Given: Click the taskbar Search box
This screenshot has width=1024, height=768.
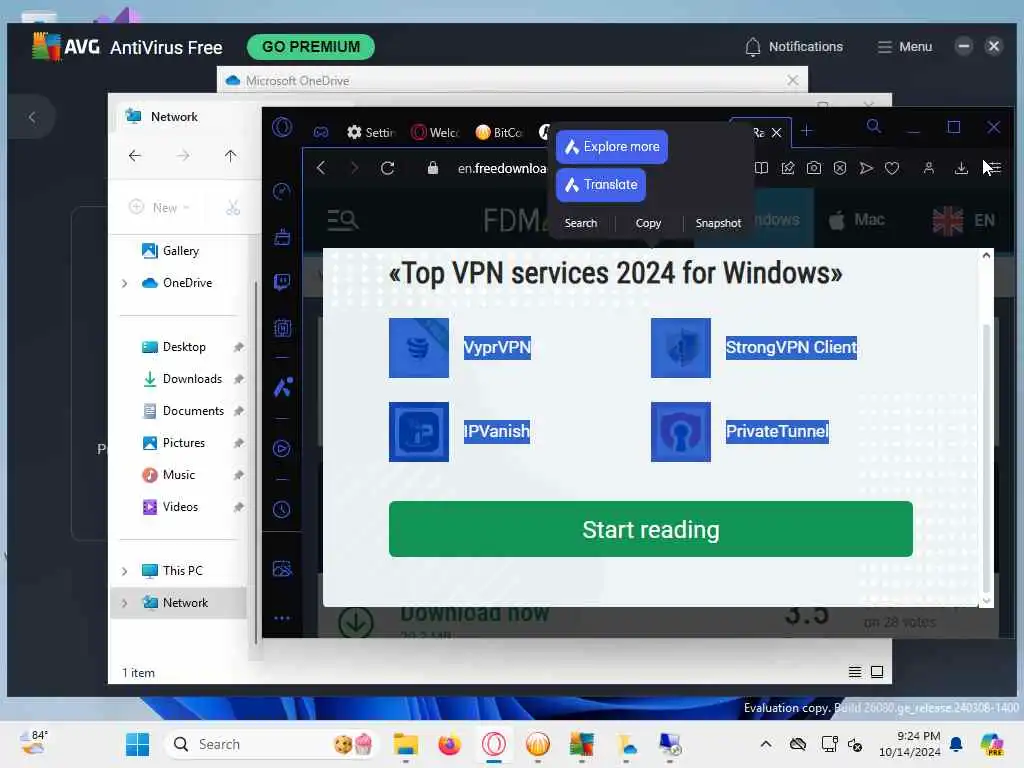Looking at the screenshot, I should click(273, 744).
